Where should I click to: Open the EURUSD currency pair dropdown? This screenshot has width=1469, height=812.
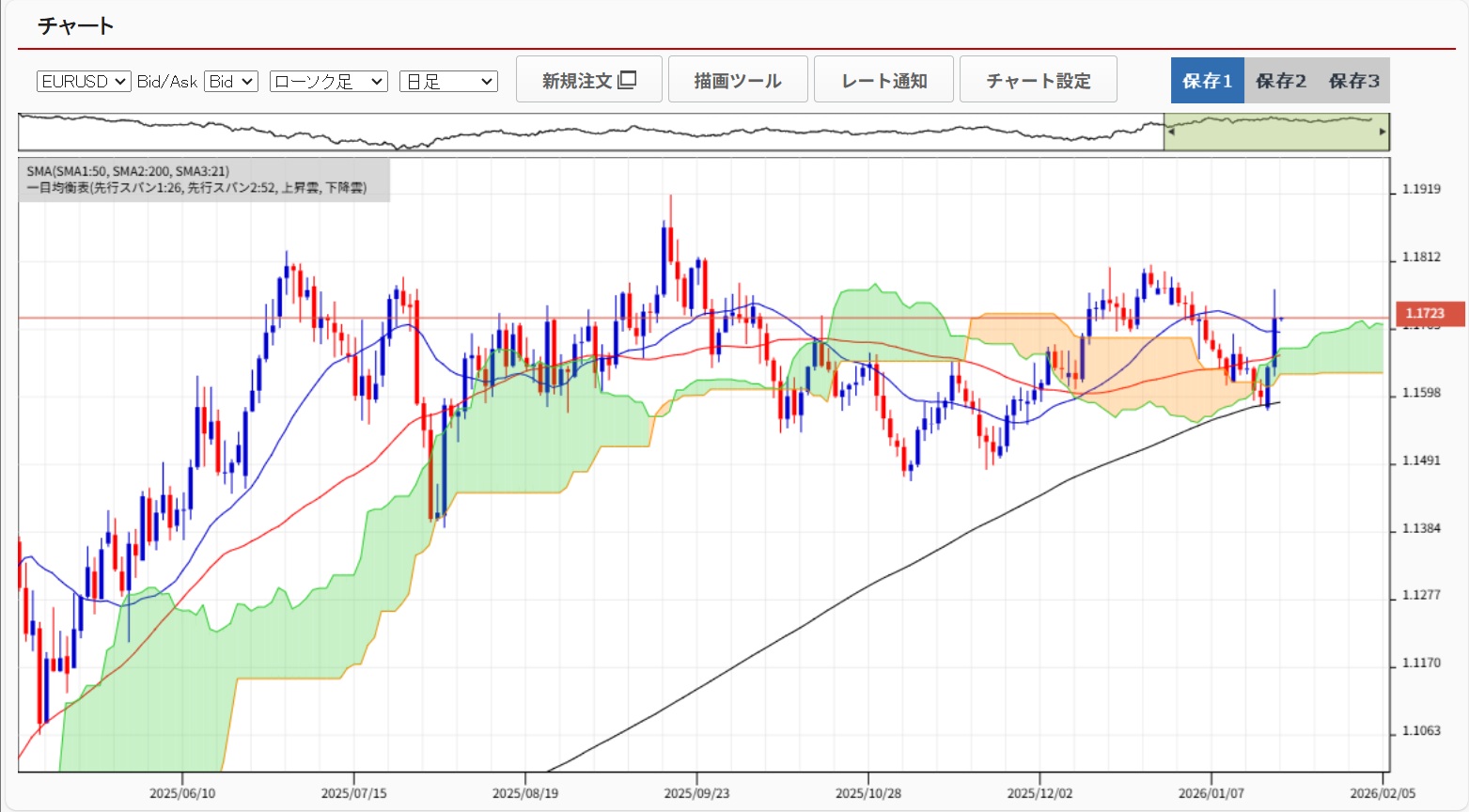tap(84, 82)
